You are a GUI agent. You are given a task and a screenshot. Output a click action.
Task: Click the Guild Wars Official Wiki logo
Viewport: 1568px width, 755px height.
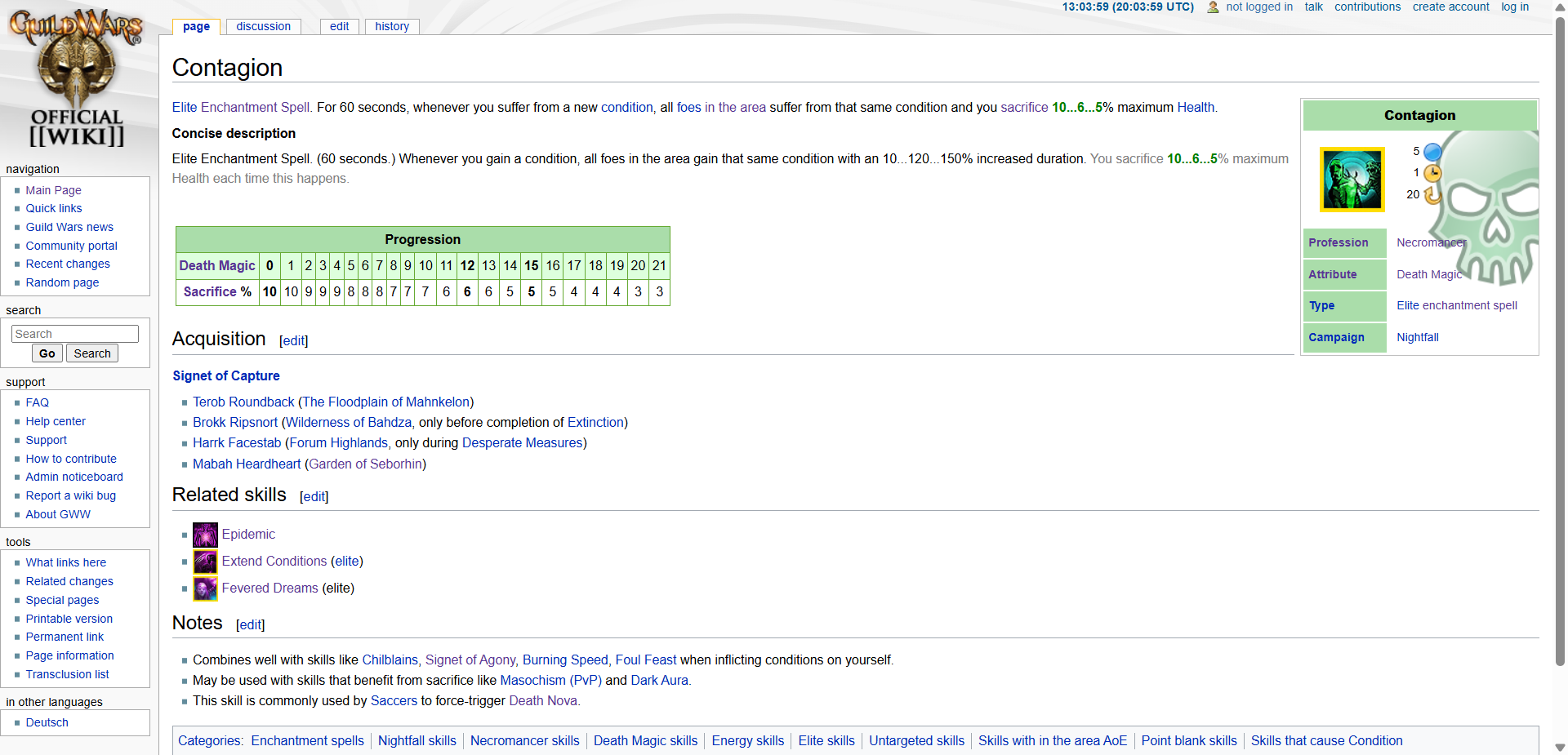(77, 77)
